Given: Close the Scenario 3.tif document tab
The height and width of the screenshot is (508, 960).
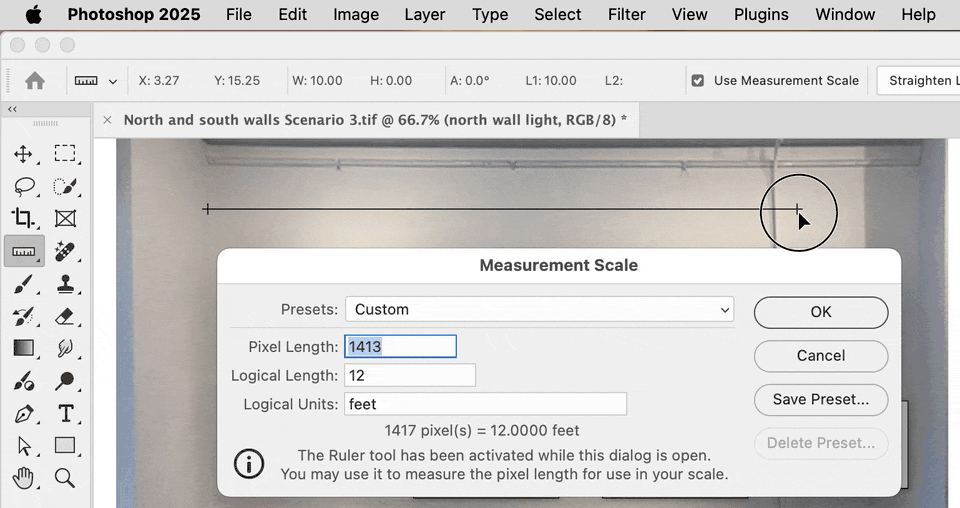Looking at the screenshot, I should pyautogui.click(x=107, y=120).
